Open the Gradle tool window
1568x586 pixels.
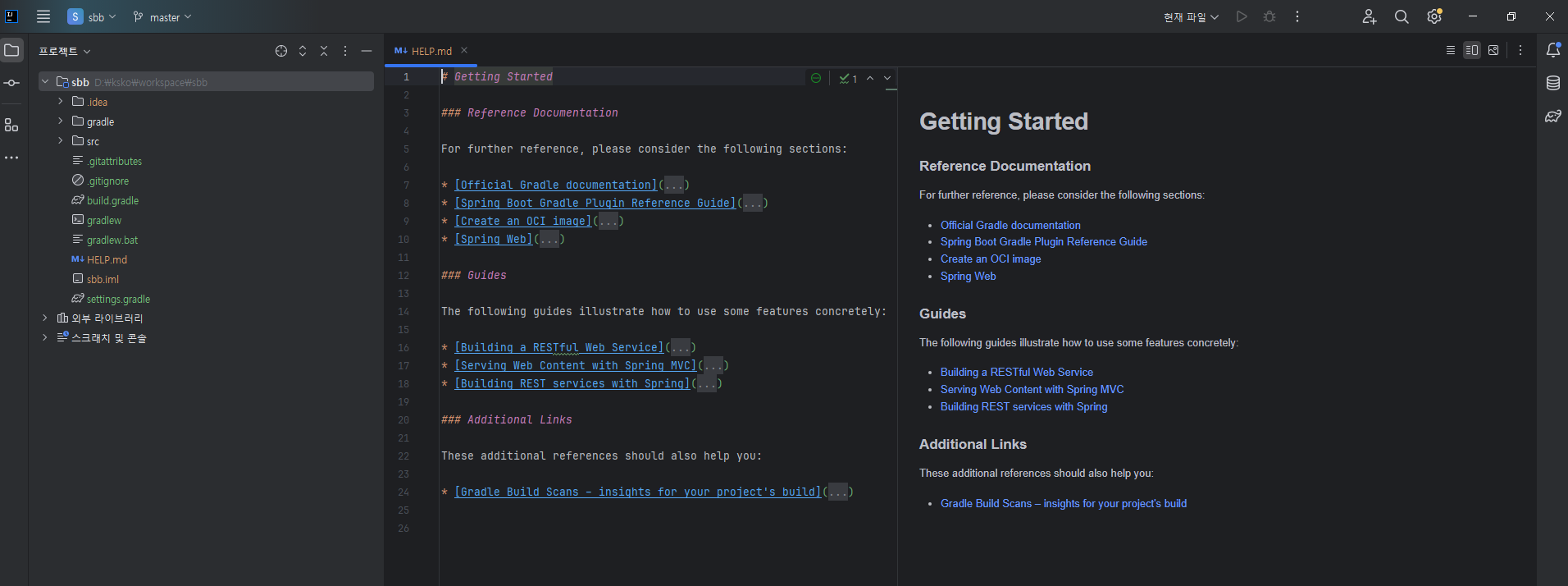(x=1552, y=117)
